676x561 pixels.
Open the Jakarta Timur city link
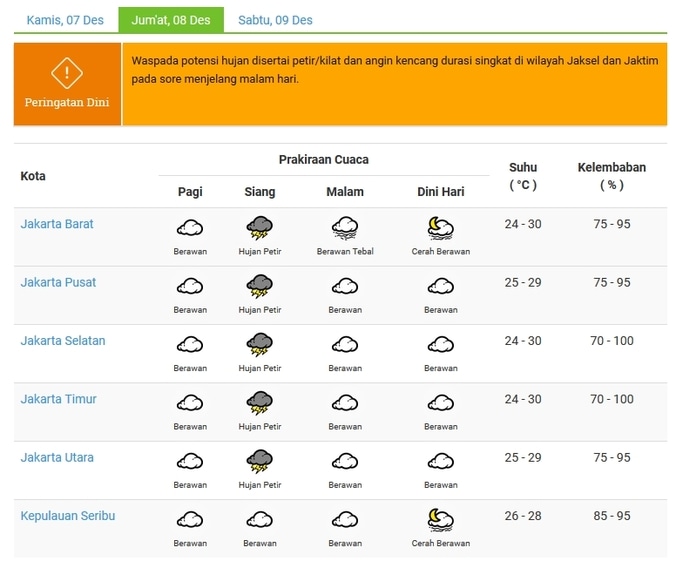pyautogui.click(x=58, y=399)
